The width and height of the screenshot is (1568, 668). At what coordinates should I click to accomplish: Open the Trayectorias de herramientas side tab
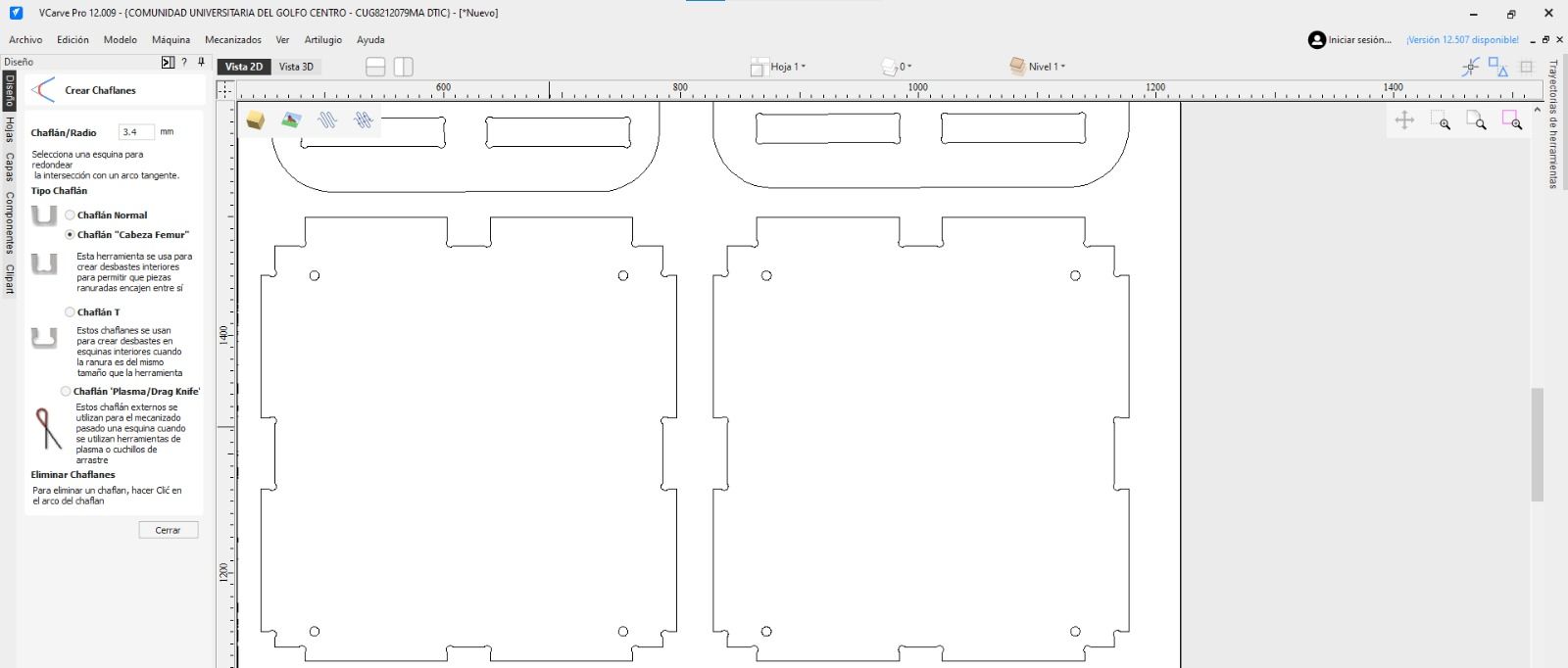click(x=1553, y=124)
